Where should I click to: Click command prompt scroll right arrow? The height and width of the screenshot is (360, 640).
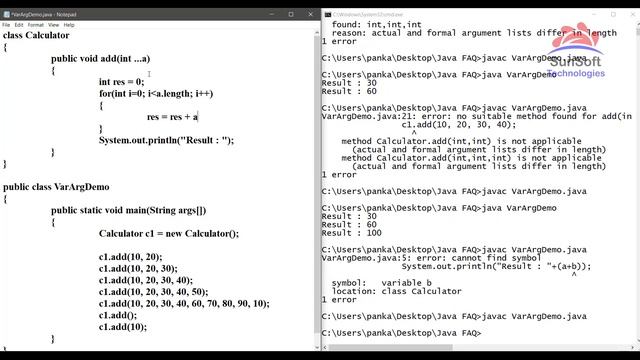tap(633, 347)
